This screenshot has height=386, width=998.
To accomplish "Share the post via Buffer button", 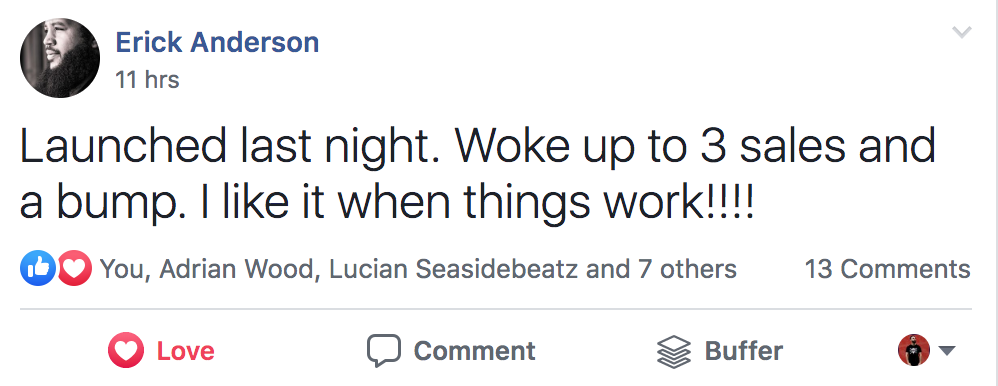I will (719, 351).
